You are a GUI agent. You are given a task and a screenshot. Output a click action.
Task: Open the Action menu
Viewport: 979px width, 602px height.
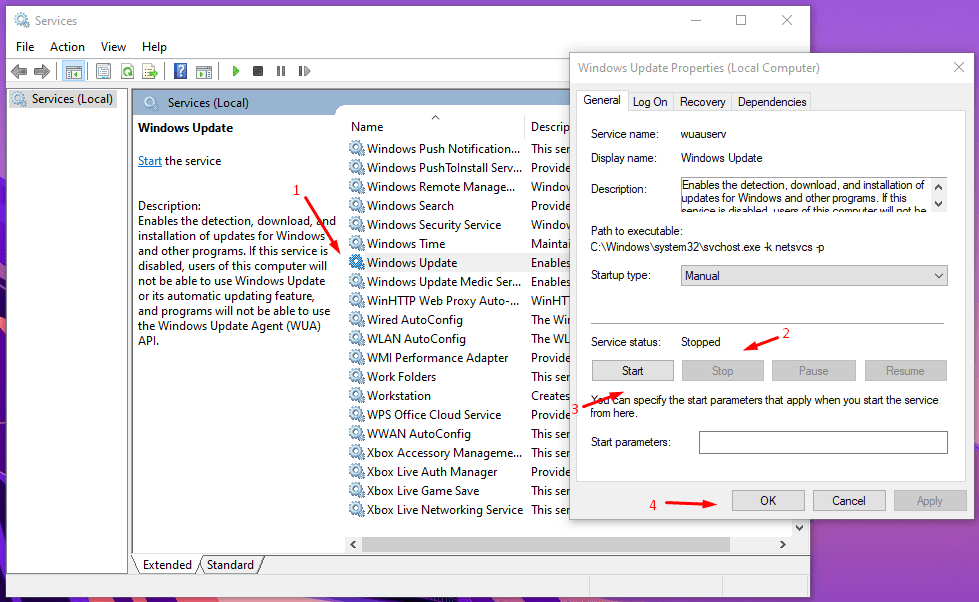(67, 47)
